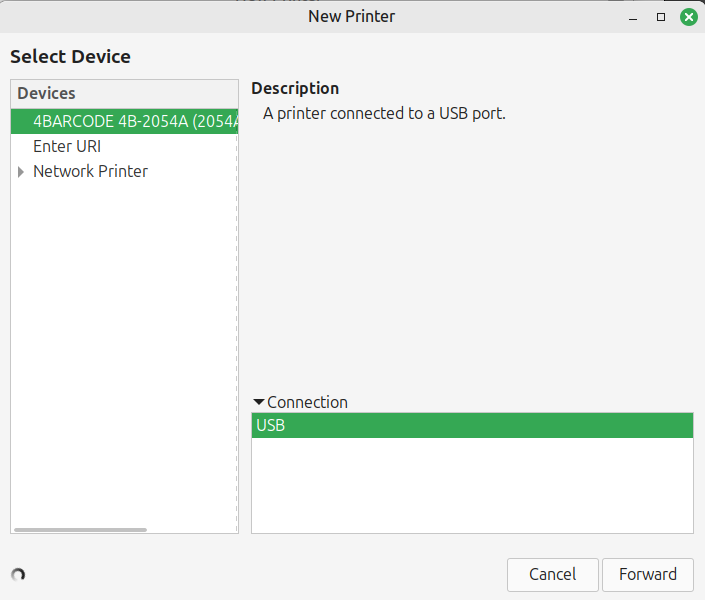Click empty space below USB connection
Screen dimensions: 705x600
click(471, 485)
